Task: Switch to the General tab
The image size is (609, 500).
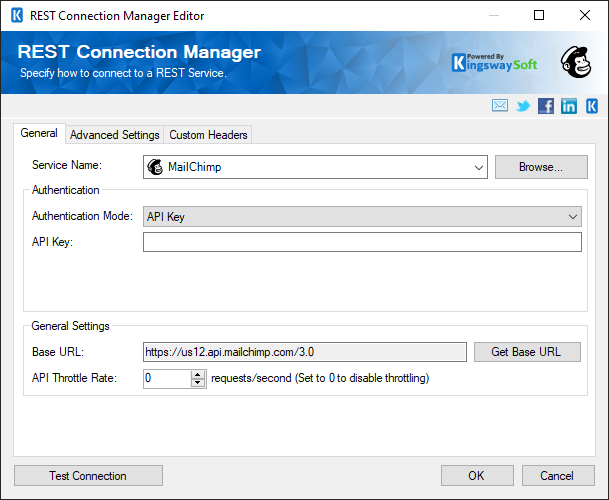Action: click(39, 133)
